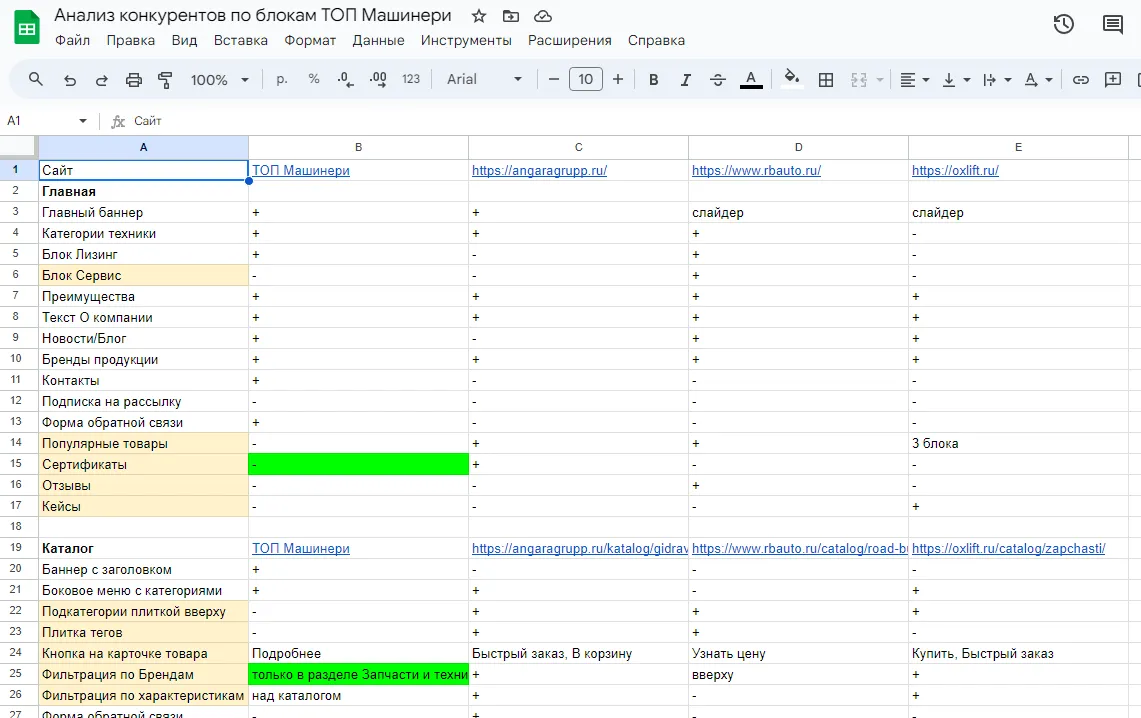
Task: Activate the paint format tool
Action: (165, 79)
